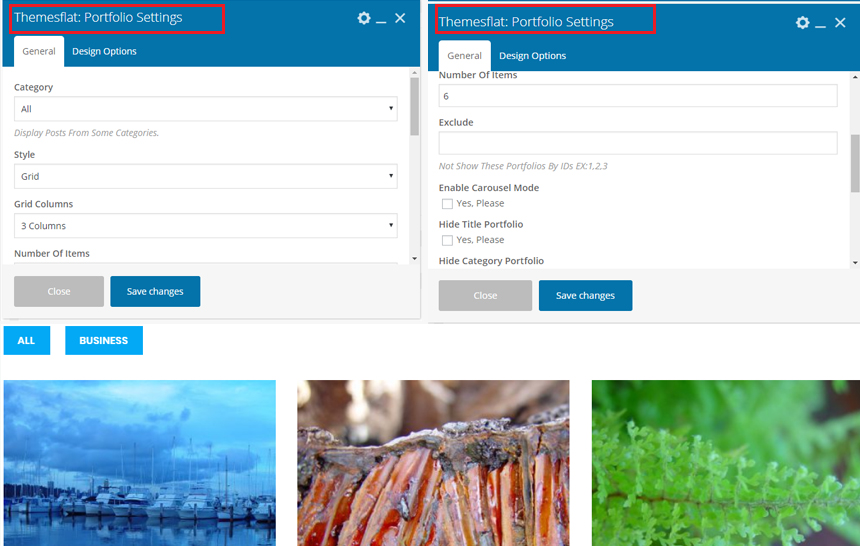The width and height of the screenshot is (860, 546).
Task: Enable Carousel Mode Yes, Please checkbox
Action: [448, 204]
